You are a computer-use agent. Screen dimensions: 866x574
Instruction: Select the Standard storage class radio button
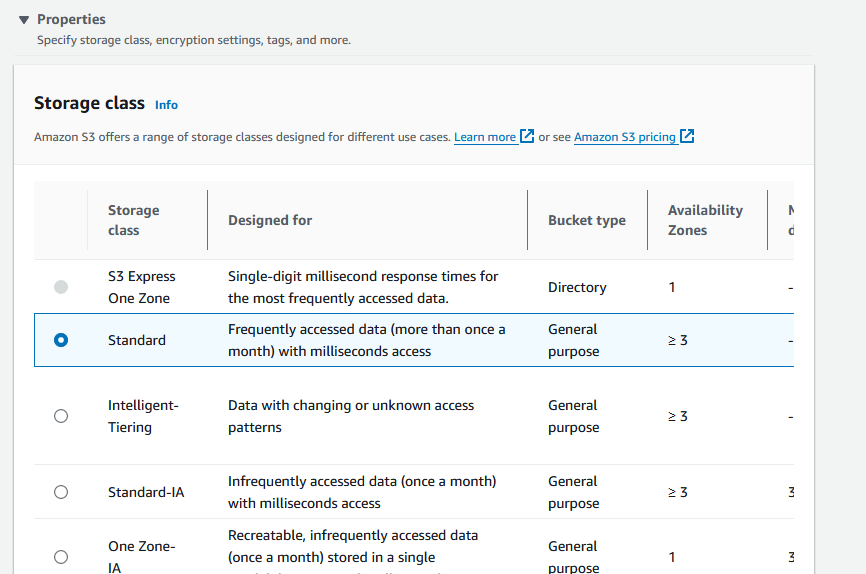click(61, 340)
